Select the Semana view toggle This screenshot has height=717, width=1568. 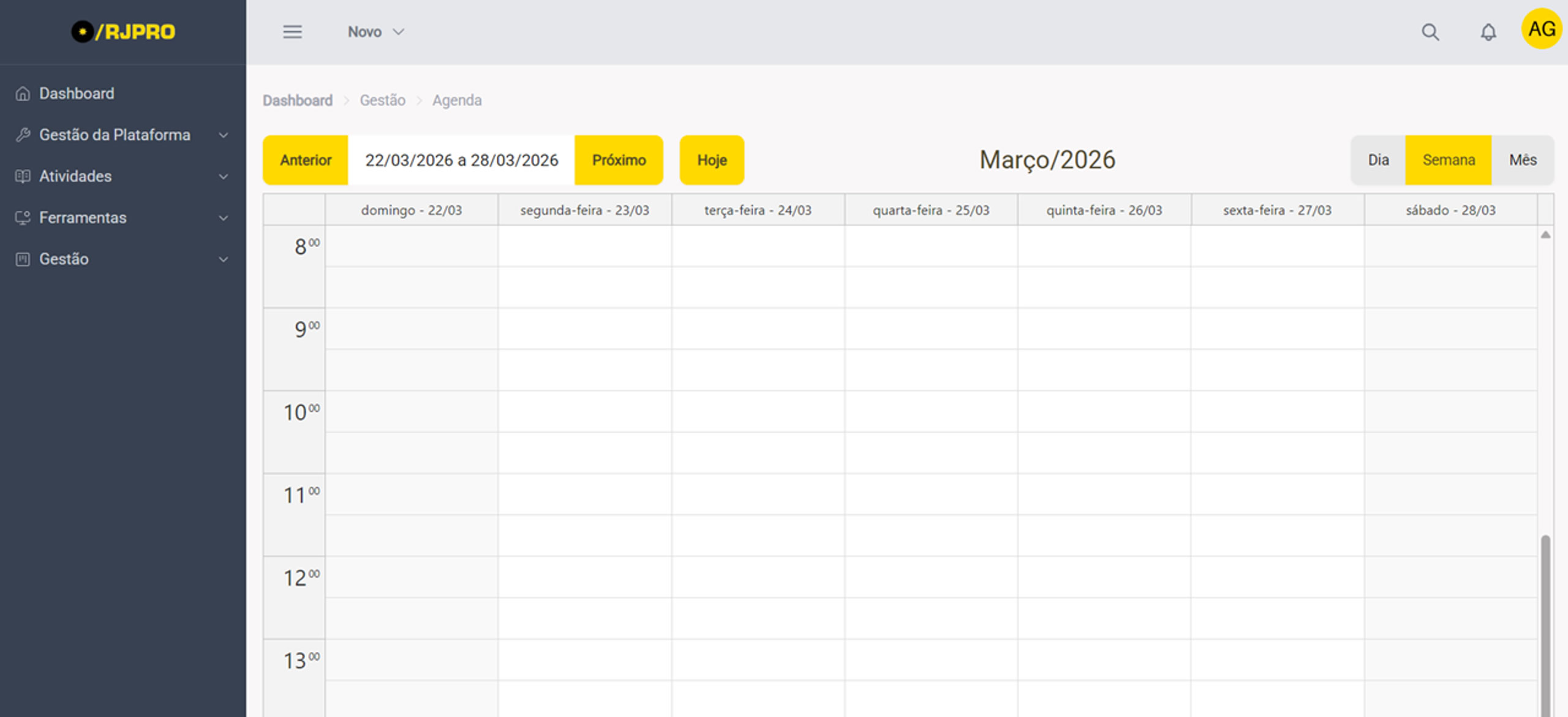click(x=1449, y=160)
